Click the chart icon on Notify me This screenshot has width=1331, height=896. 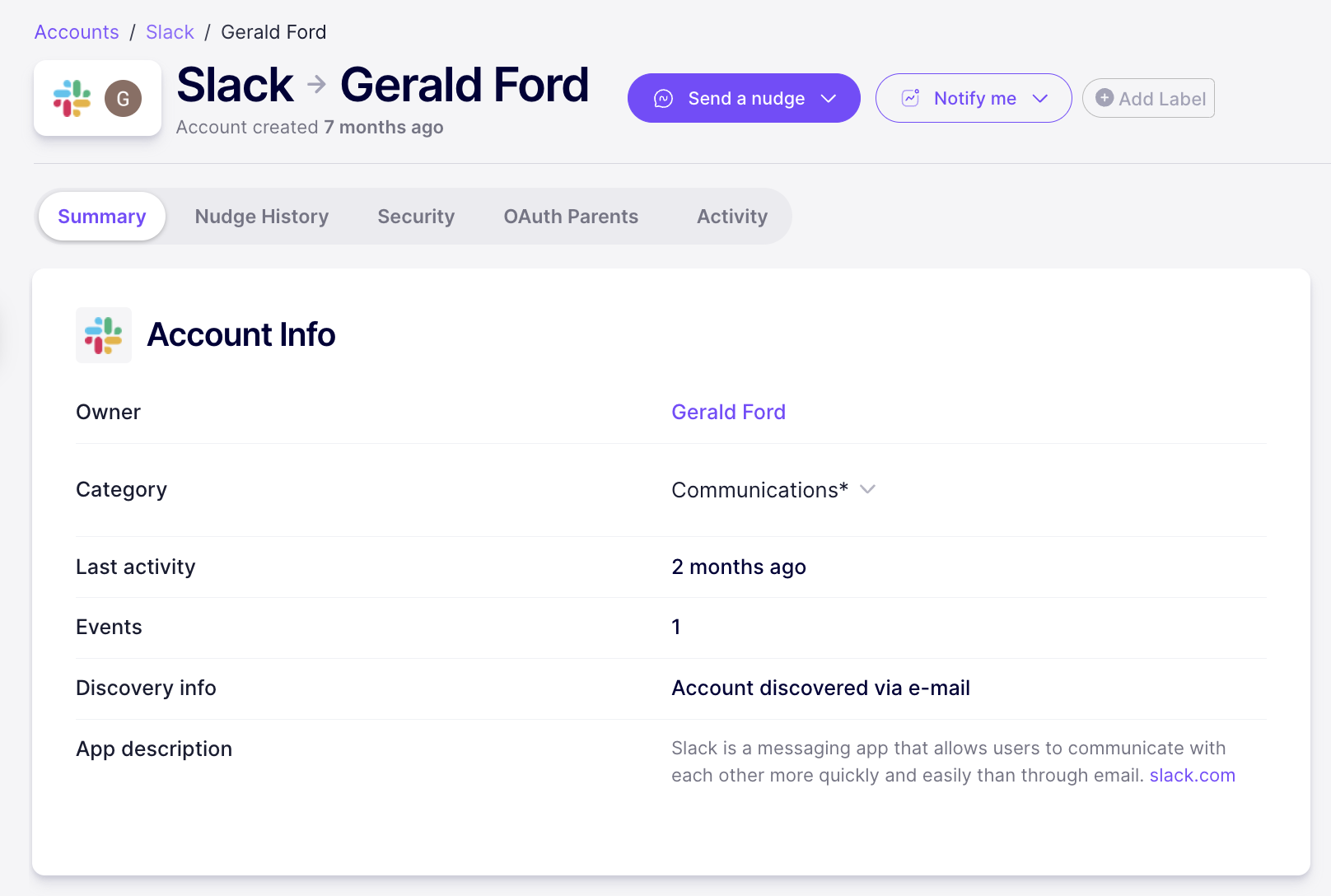[x=910, y=98]
